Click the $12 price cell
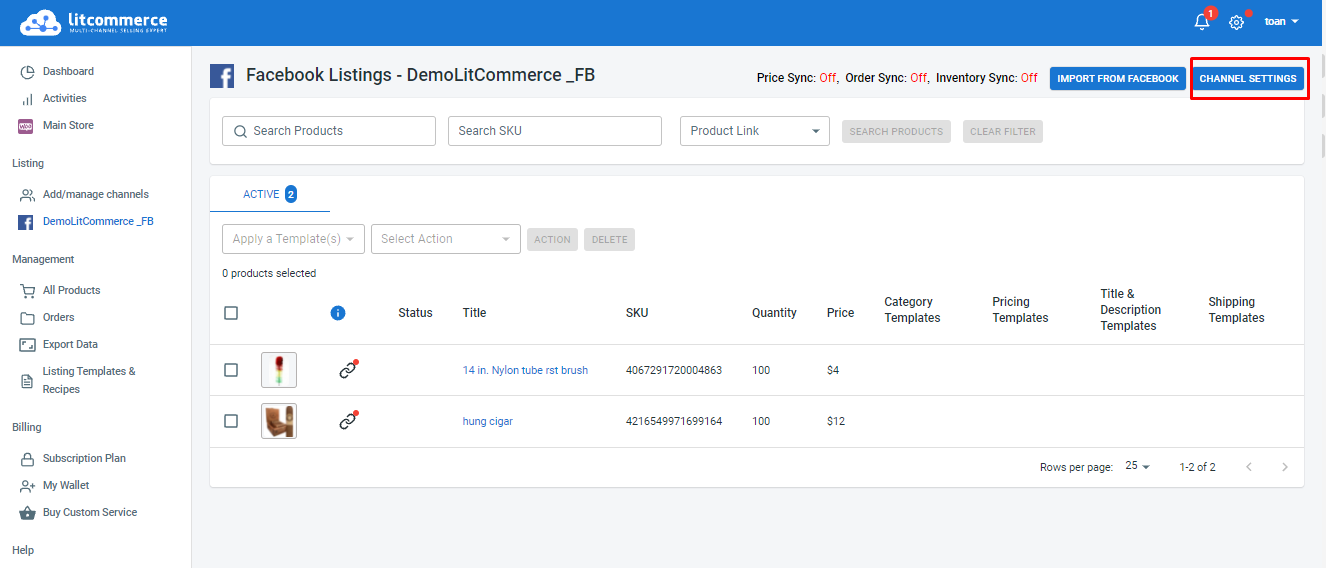Screen dimensions: 1326x568 click(x=836, y=422)
